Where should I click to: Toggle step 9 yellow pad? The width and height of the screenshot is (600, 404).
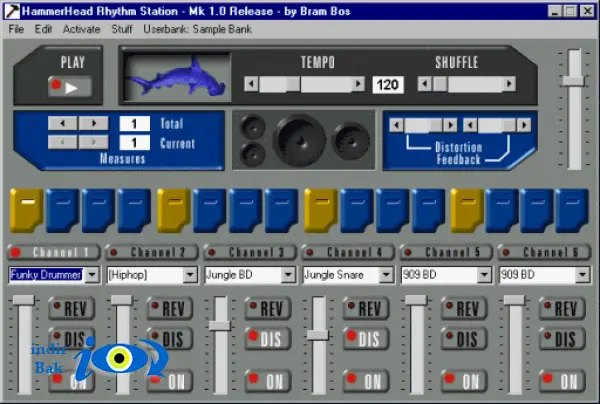pyautogui.click(x=321, y=210)
